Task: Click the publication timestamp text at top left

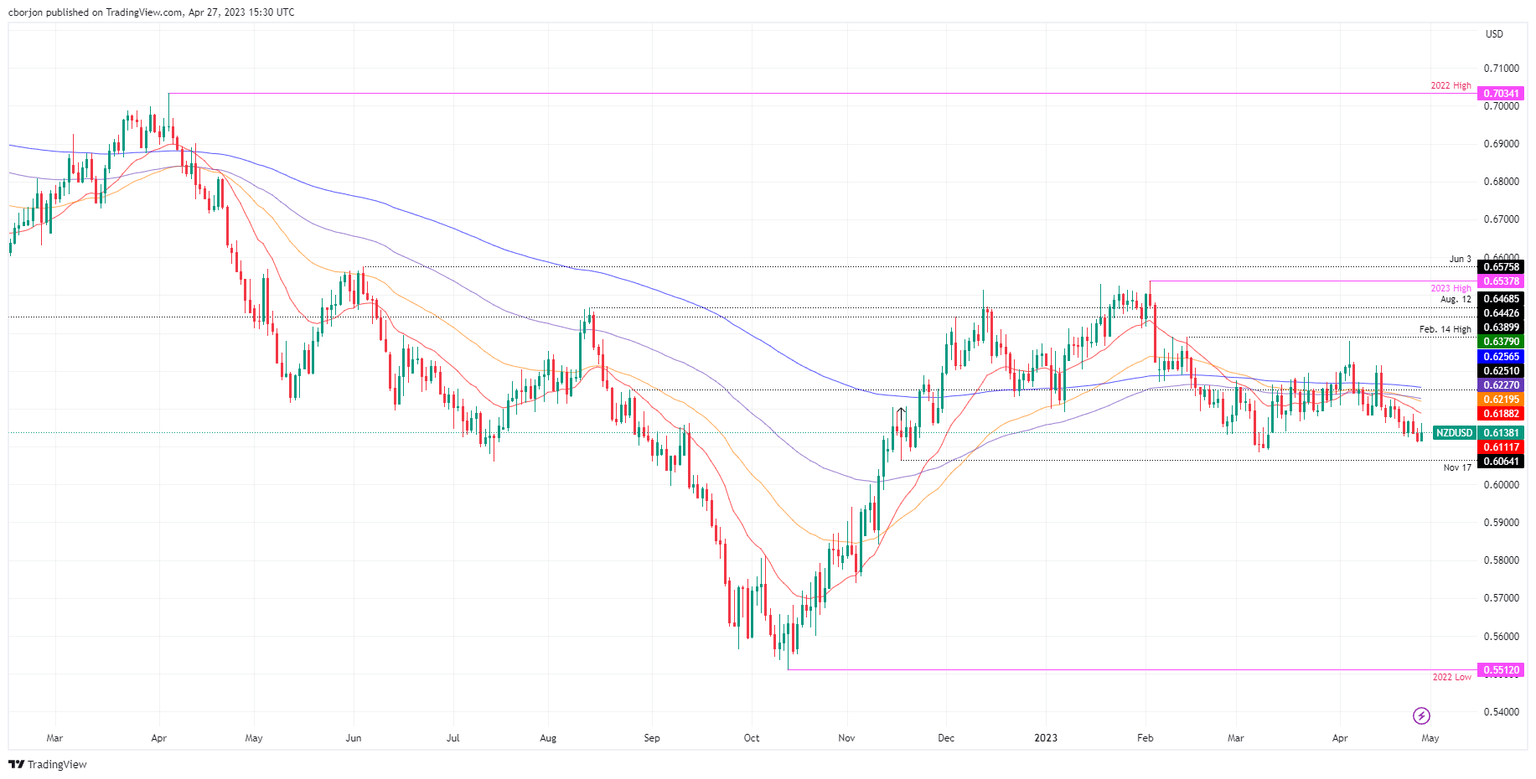Action: coord(148,12)
